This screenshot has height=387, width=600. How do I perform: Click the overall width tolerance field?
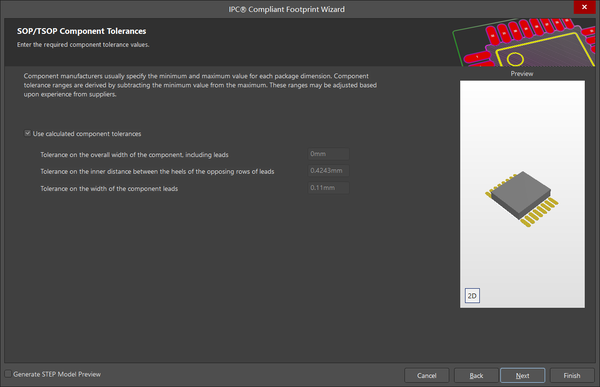[x=328, y=154]
